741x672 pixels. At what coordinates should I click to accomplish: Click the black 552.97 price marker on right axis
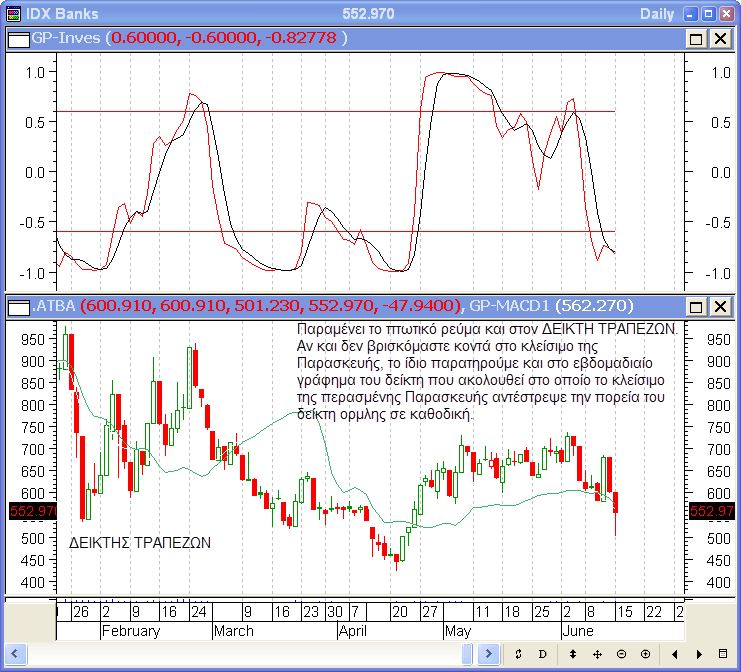(x=711, y=511)
